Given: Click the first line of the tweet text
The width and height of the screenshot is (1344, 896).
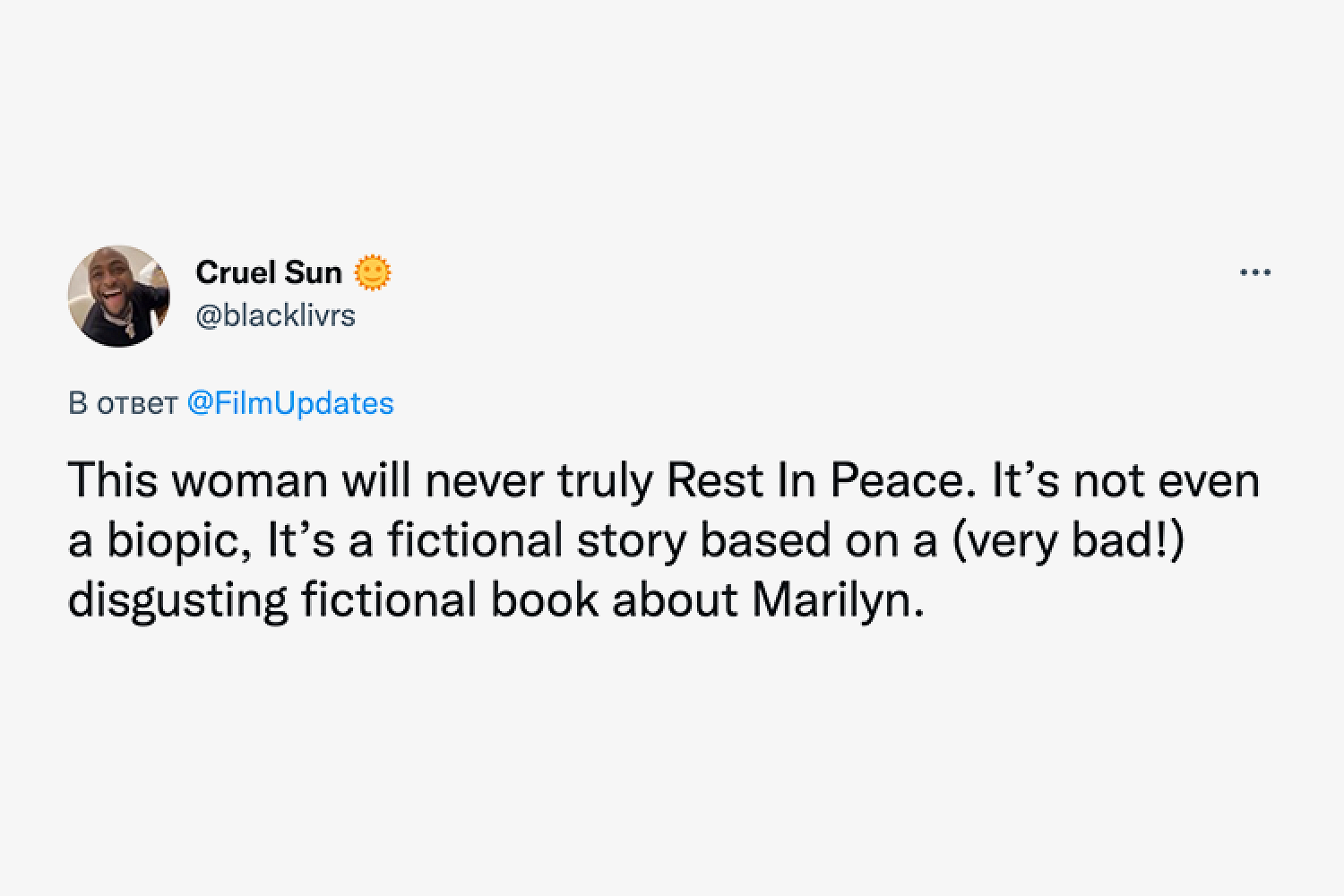Looking at the screenshot, I should tap(664, 481).
